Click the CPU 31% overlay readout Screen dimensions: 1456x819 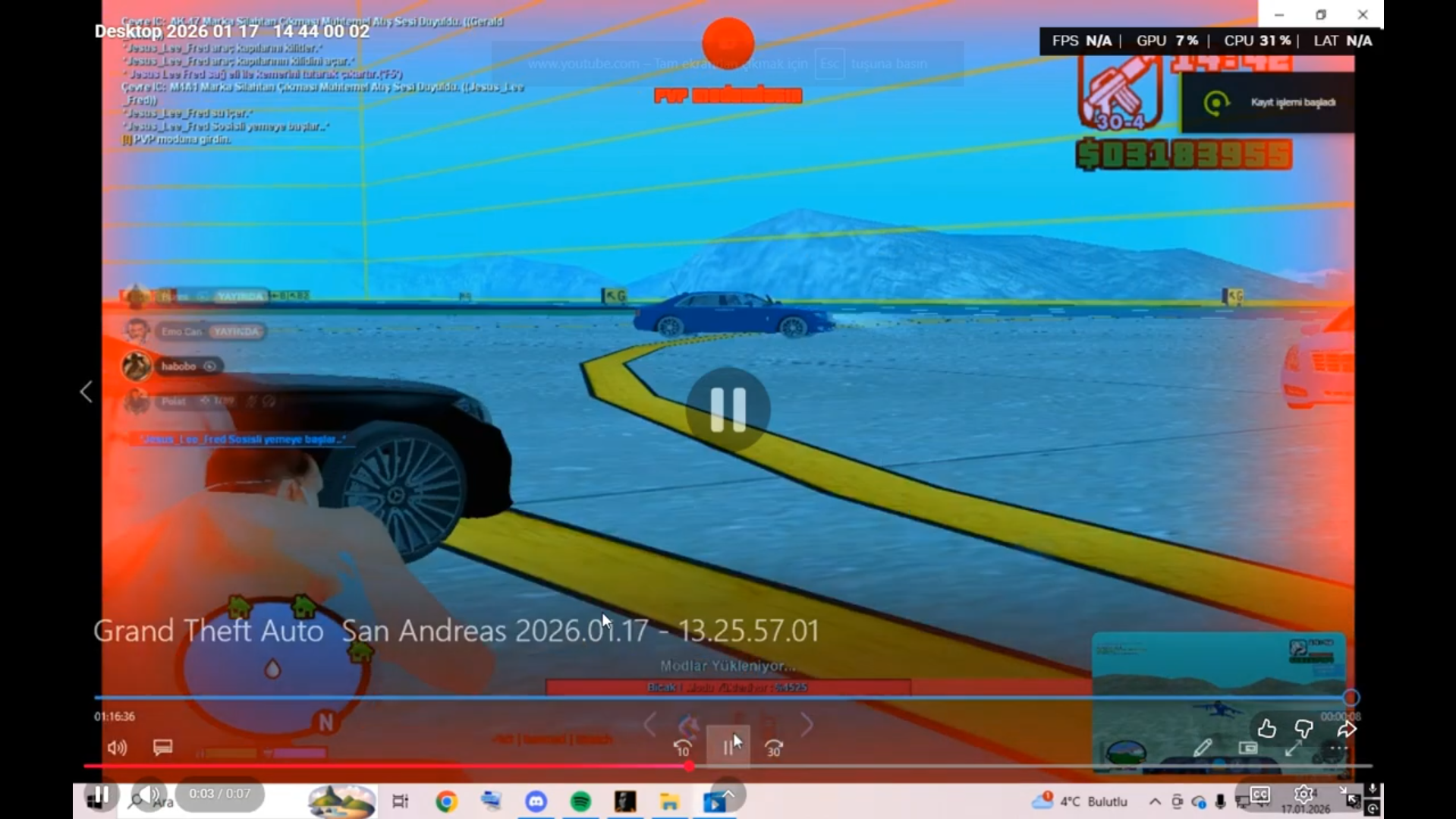pyautogui.click(x=1257, y=41)
